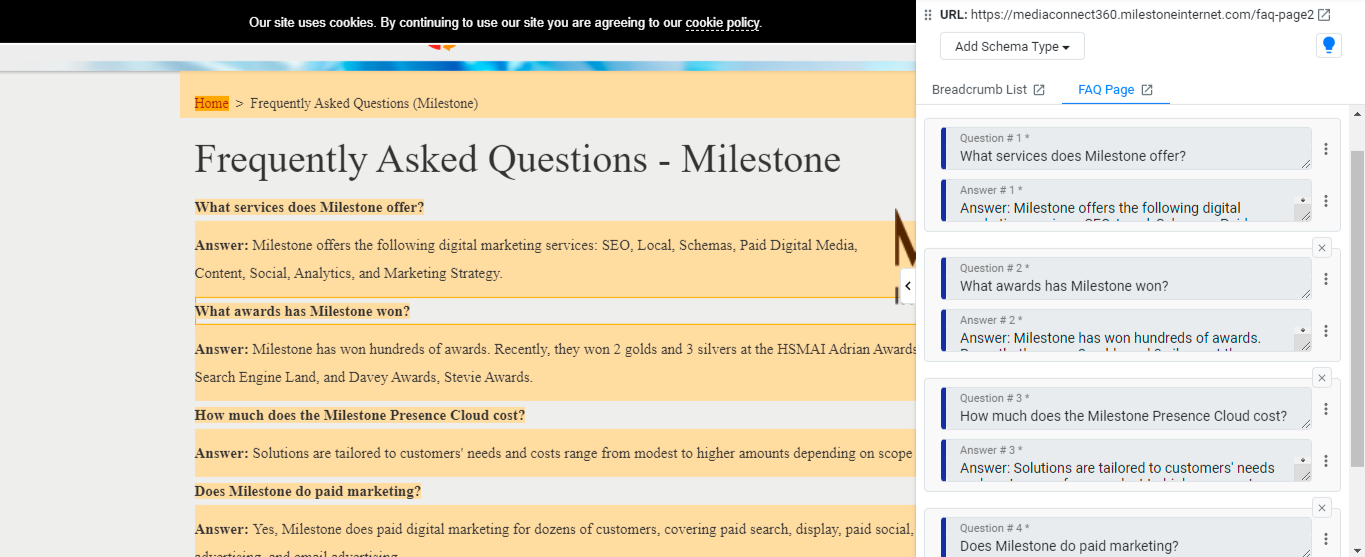
Task: Click breadcrumb text 'Frequently Asked Questions (Milestone)'
Action: click(364, 103)
